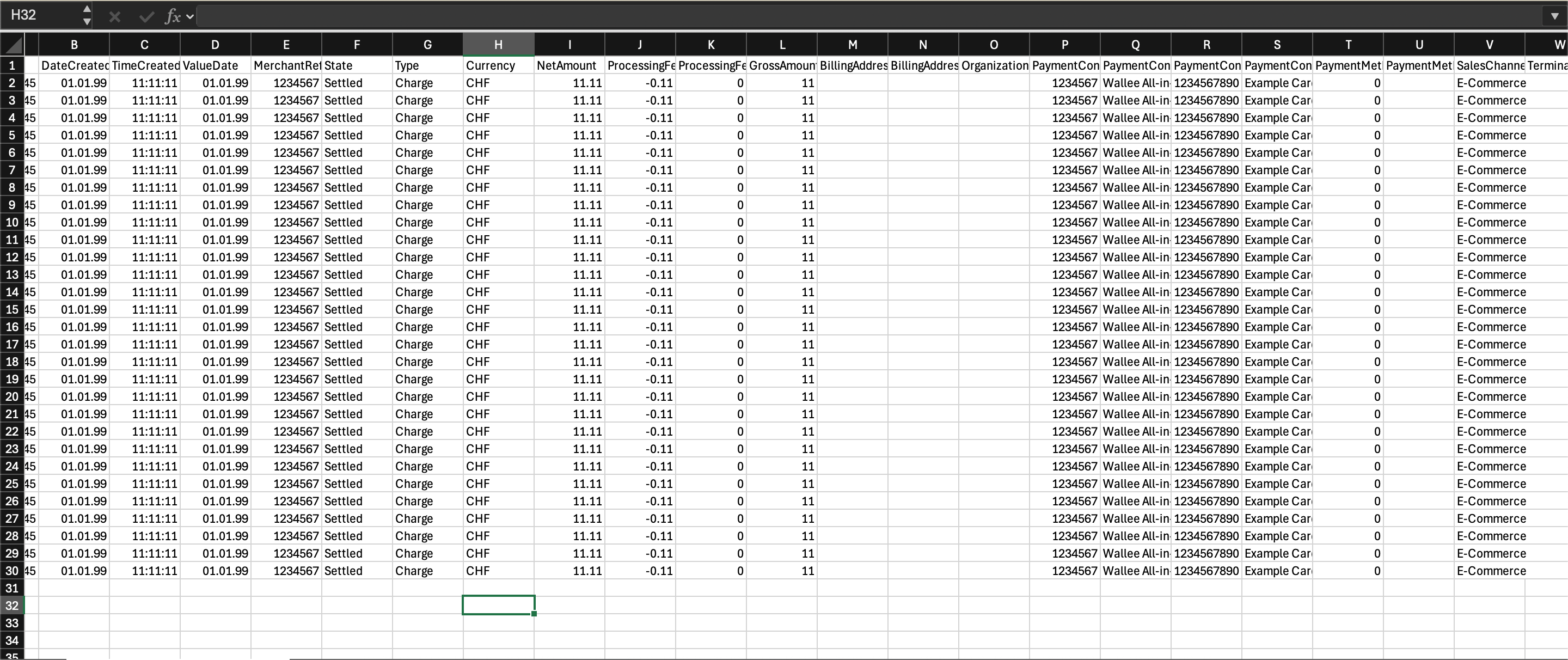Click CHF cell in row 12
The image size is (1568, 660).
click(499, 257)
